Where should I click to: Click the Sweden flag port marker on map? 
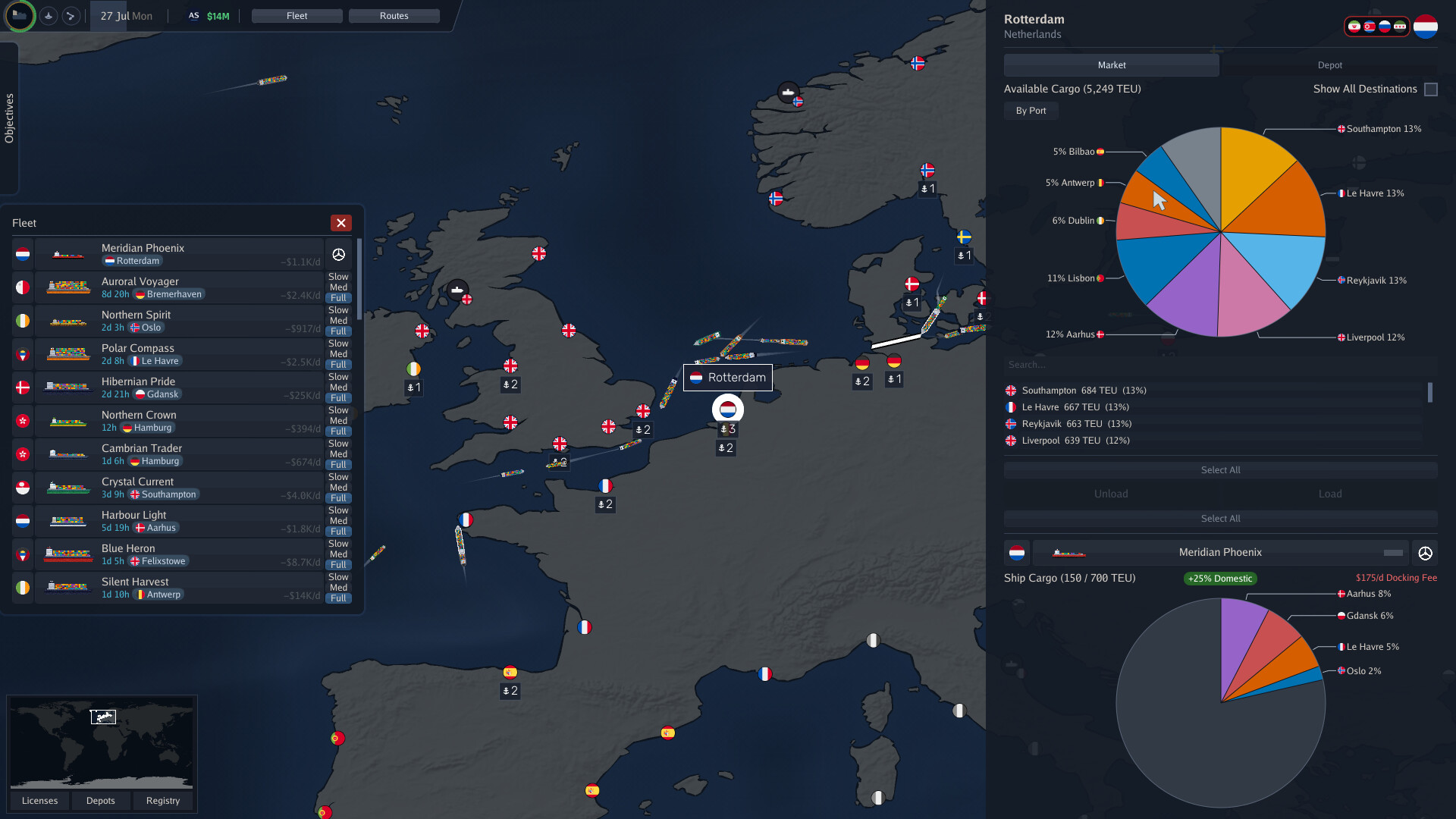point(964,237)
